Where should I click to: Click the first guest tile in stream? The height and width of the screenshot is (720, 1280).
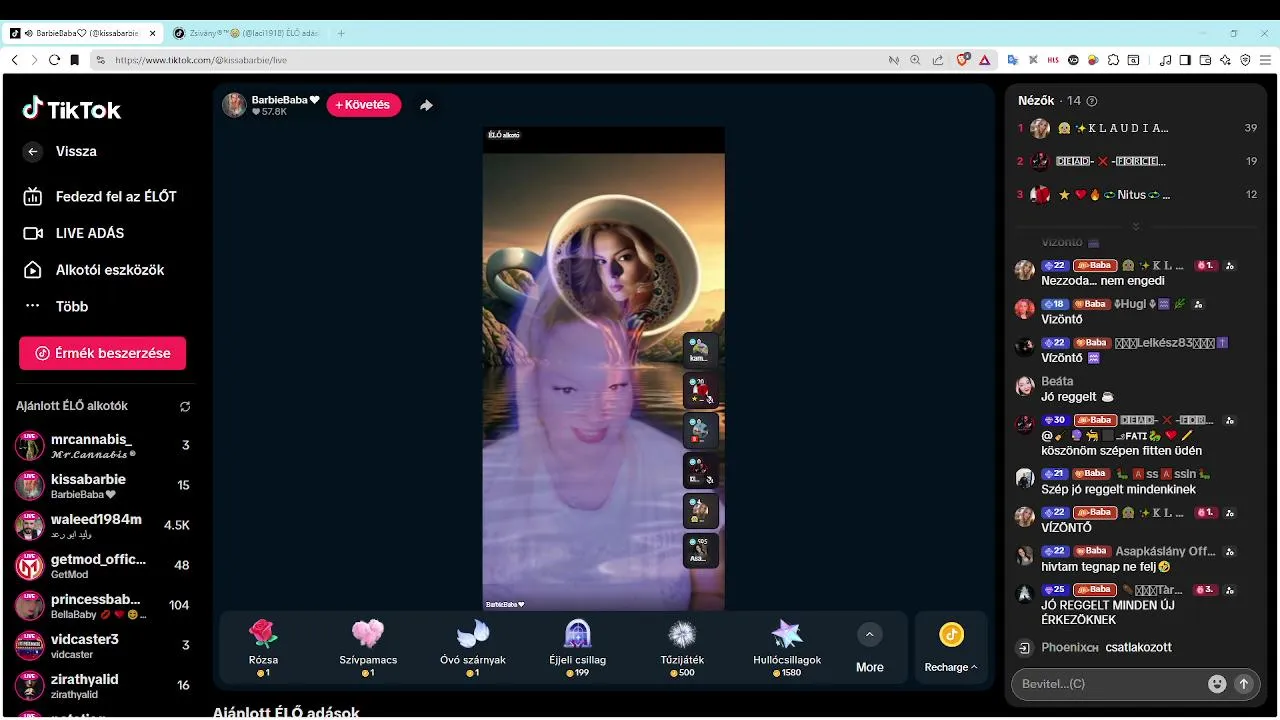[x=700, y=350]
